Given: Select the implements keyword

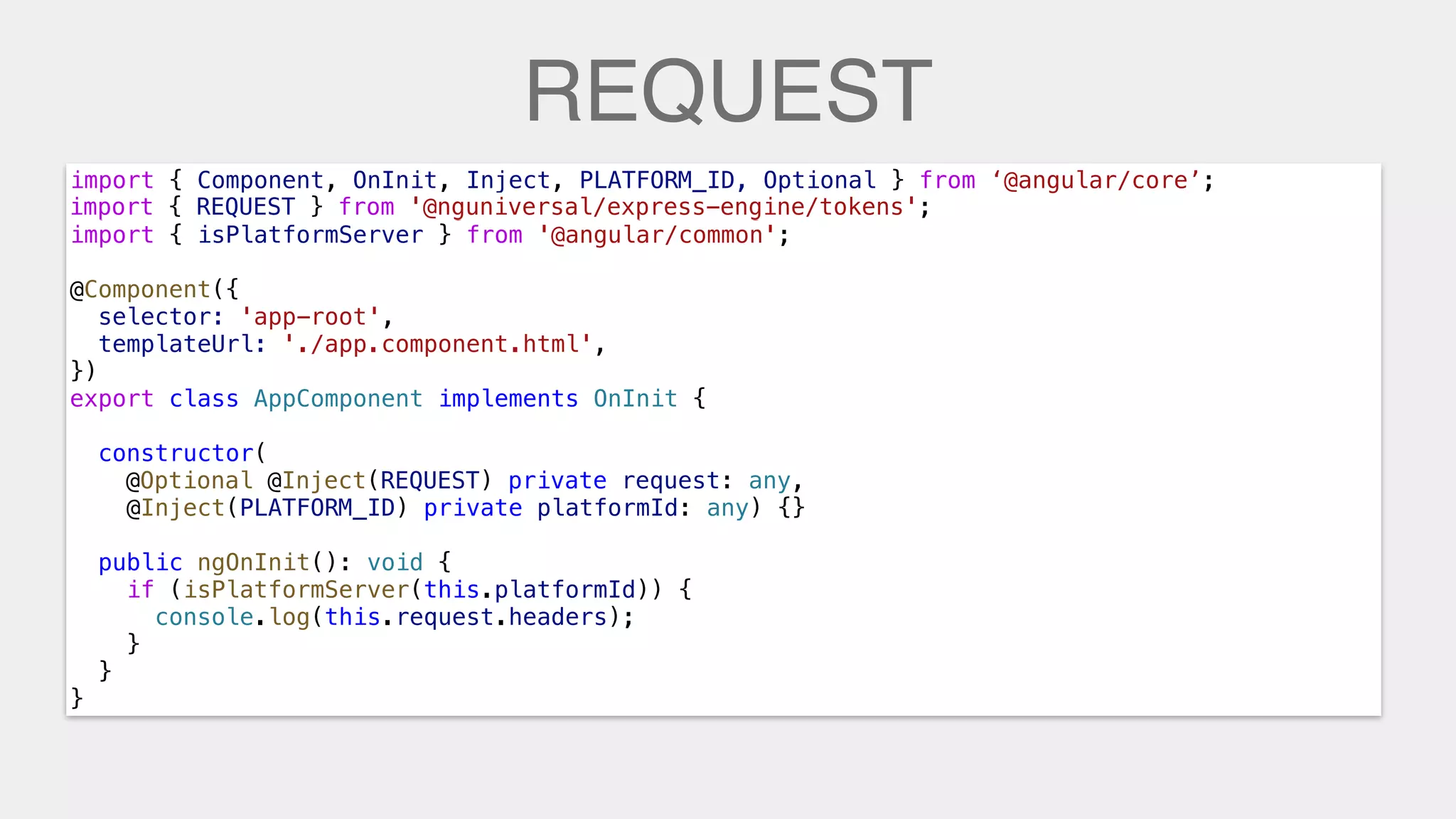Looking at the screenshot, I should [508, 399].
